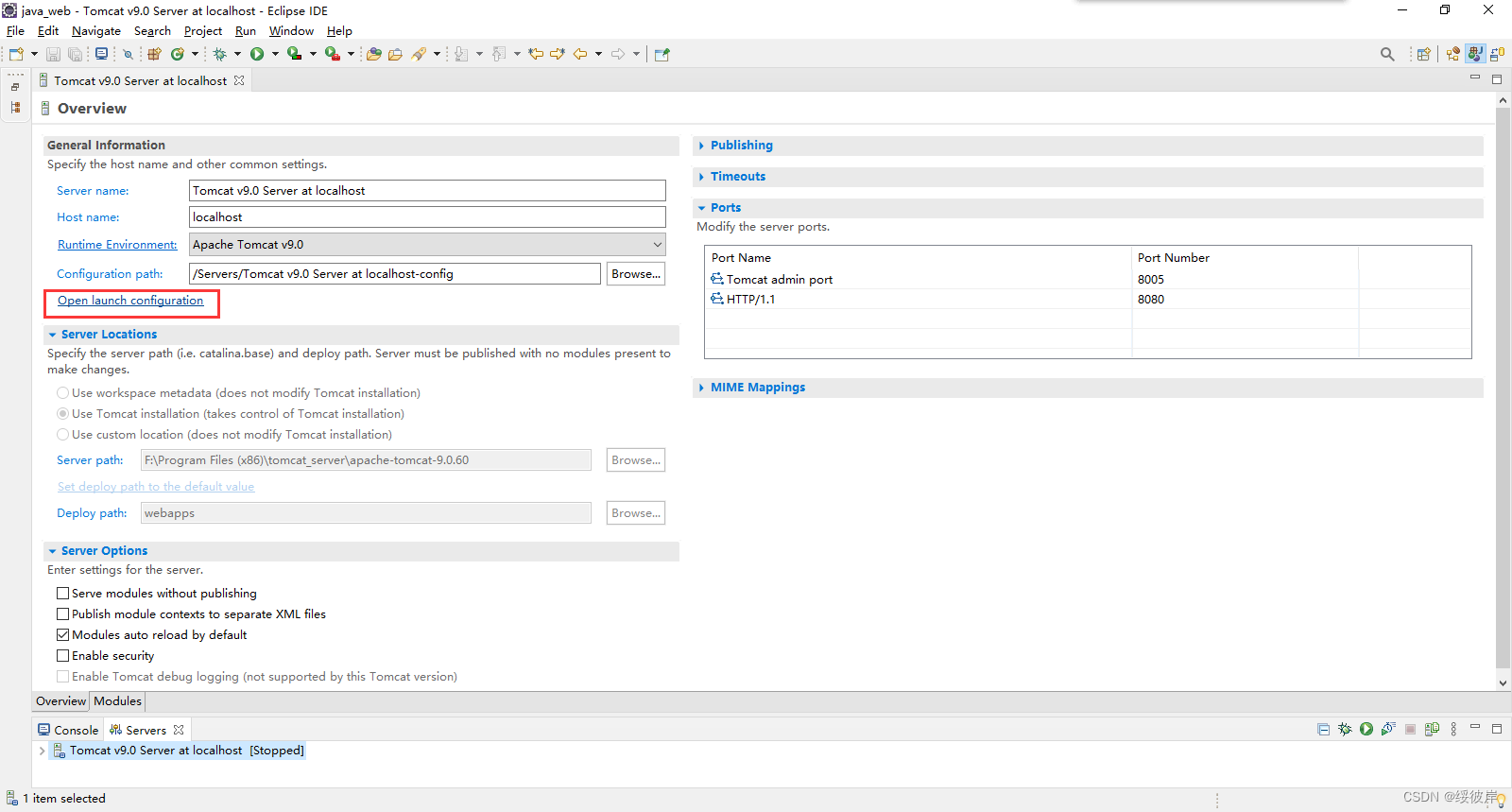Open the Navigate menu
The height and width of the screenshot is (812, 1512).
(96, 31)
